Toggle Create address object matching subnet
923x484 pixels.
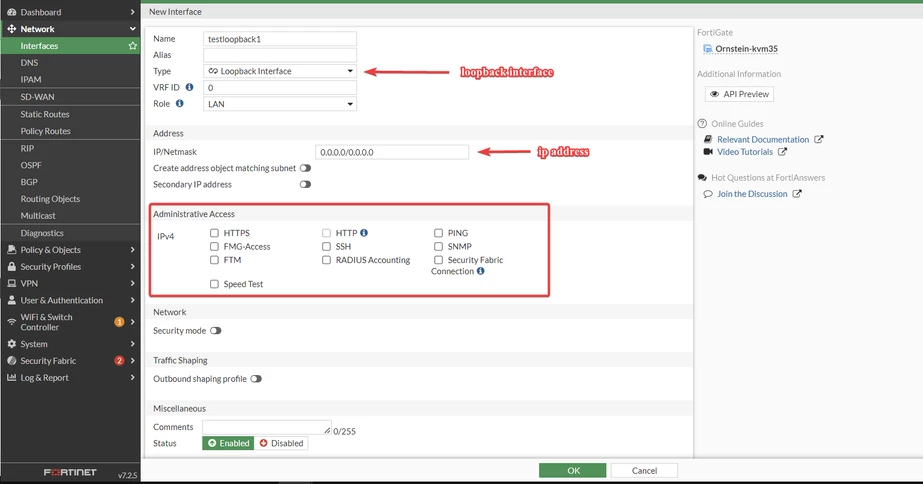(x=305, y=168)
